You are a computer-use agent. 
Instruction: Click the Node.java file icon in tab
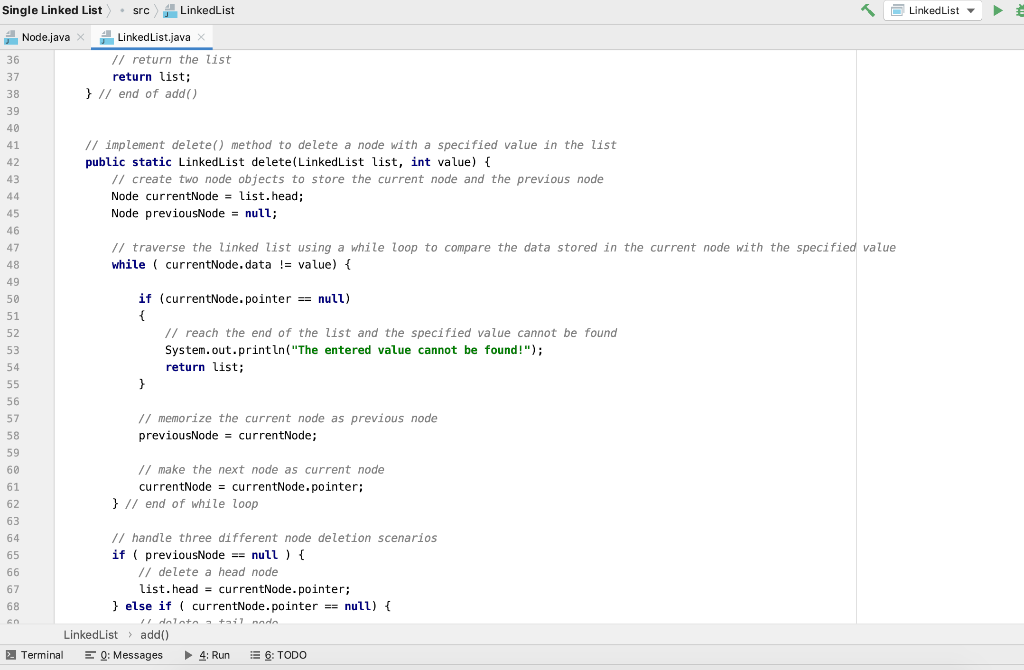coord(11,37)
